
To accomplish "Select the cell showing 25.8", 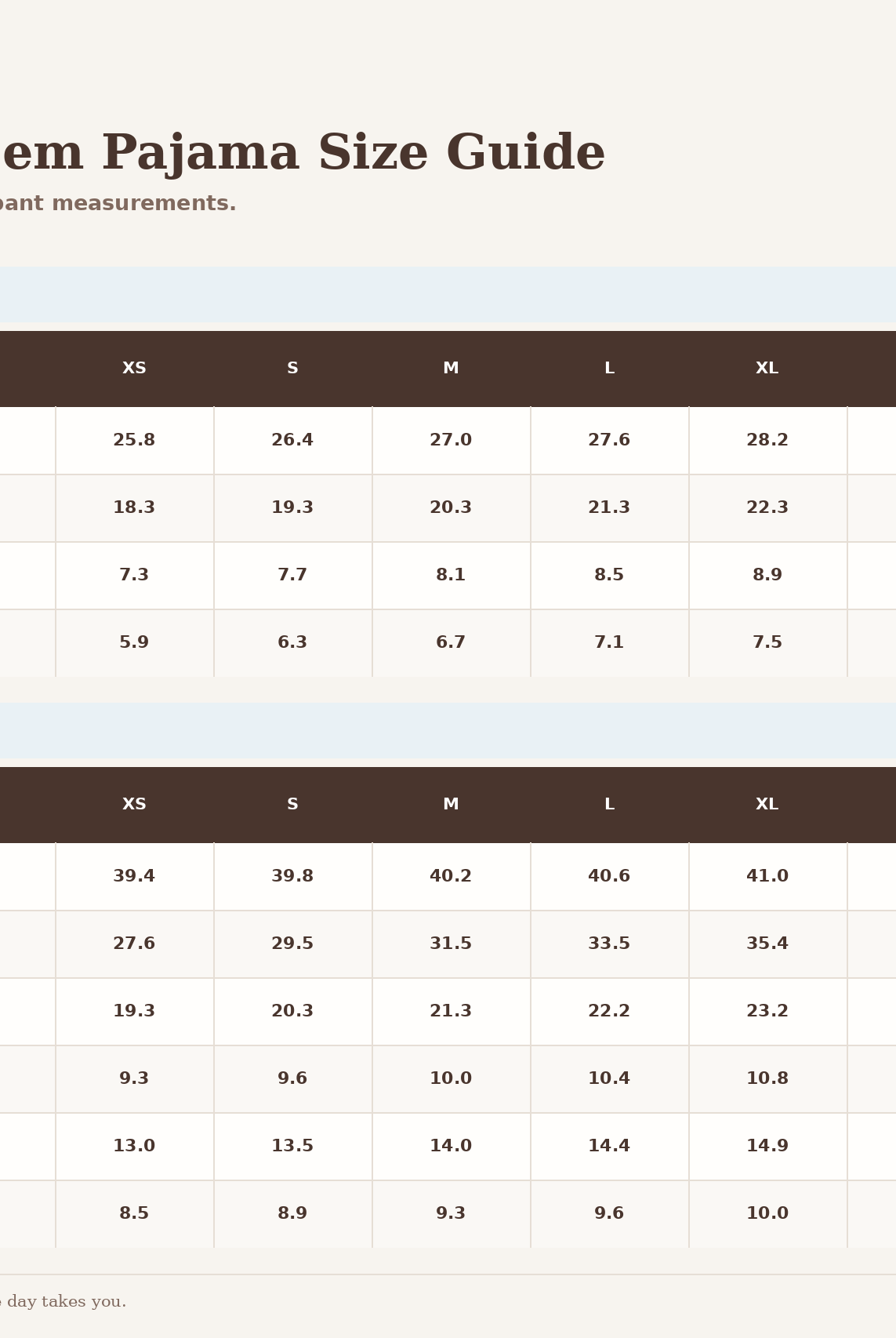I will (134, 440).
